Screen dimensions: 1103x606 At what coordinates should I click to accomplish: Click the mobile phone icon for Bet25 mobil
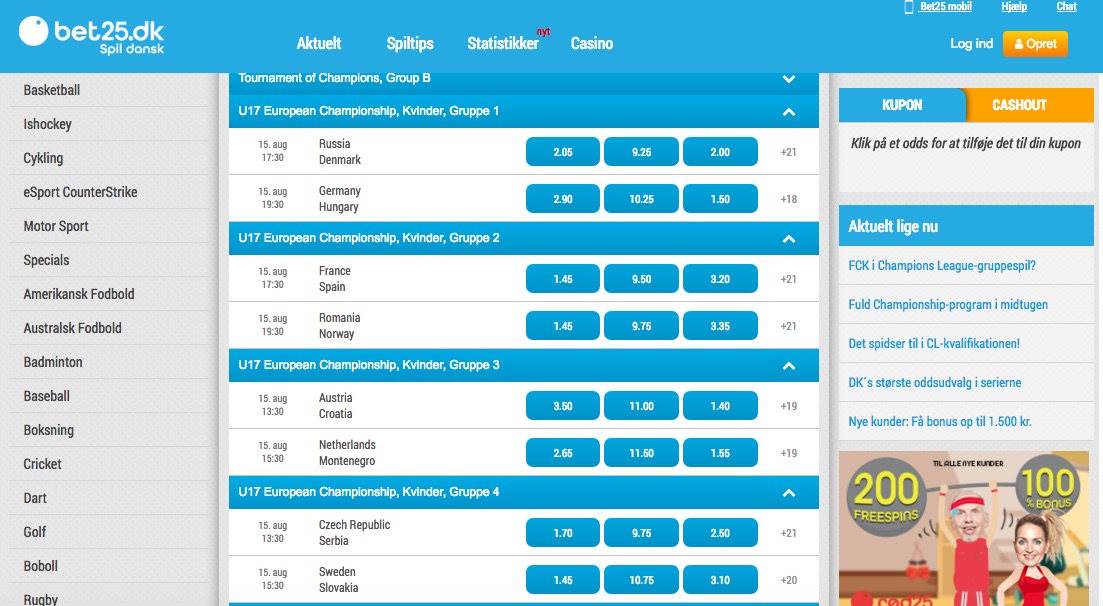click(909, 7)
